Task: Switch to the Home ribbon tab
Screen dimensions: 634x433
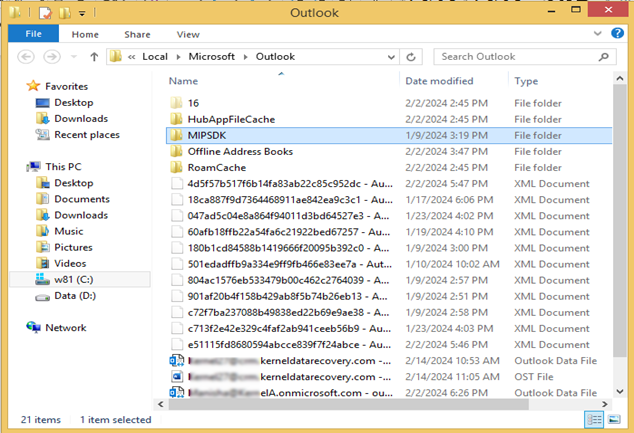Action: (x=85, y=34)
